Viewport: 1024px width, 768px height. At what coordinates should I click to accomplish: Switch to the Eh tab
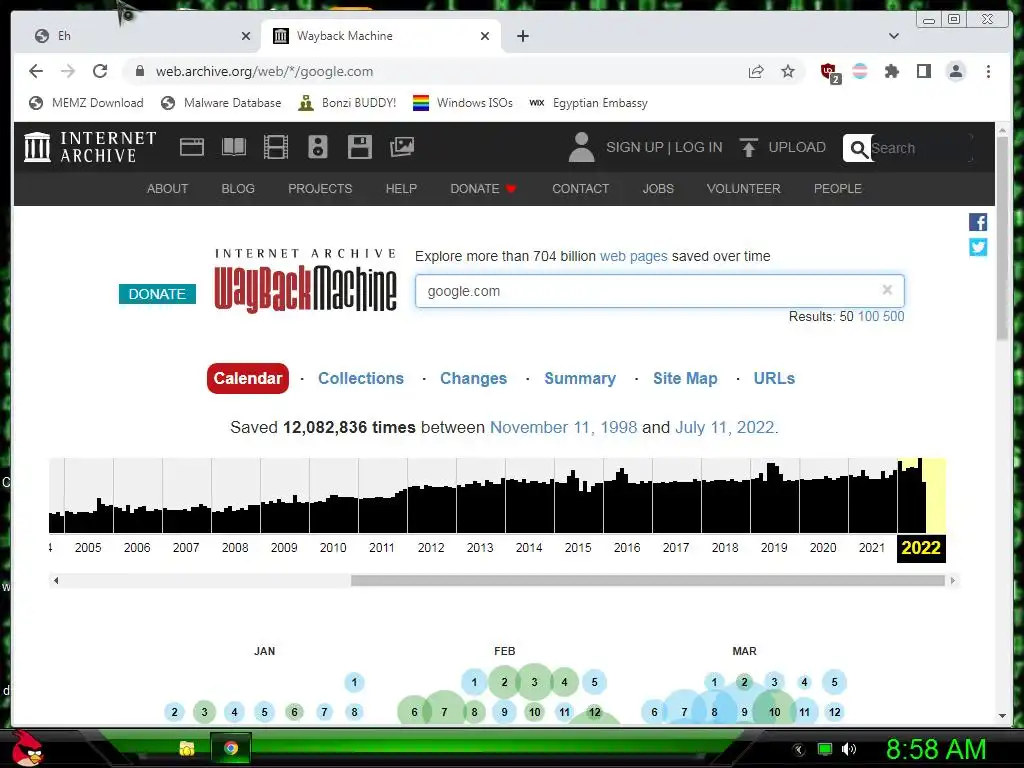pos(137,36)
